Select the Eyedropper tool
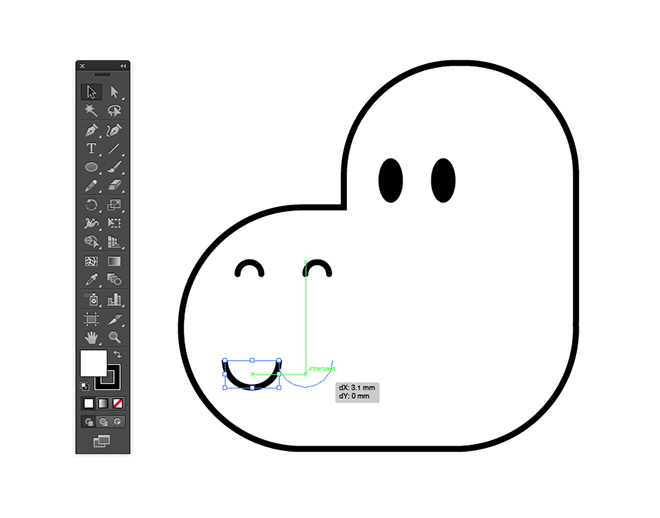Viewport: 660px width, 518px height. pyautogui.click(x=91, y=280)
